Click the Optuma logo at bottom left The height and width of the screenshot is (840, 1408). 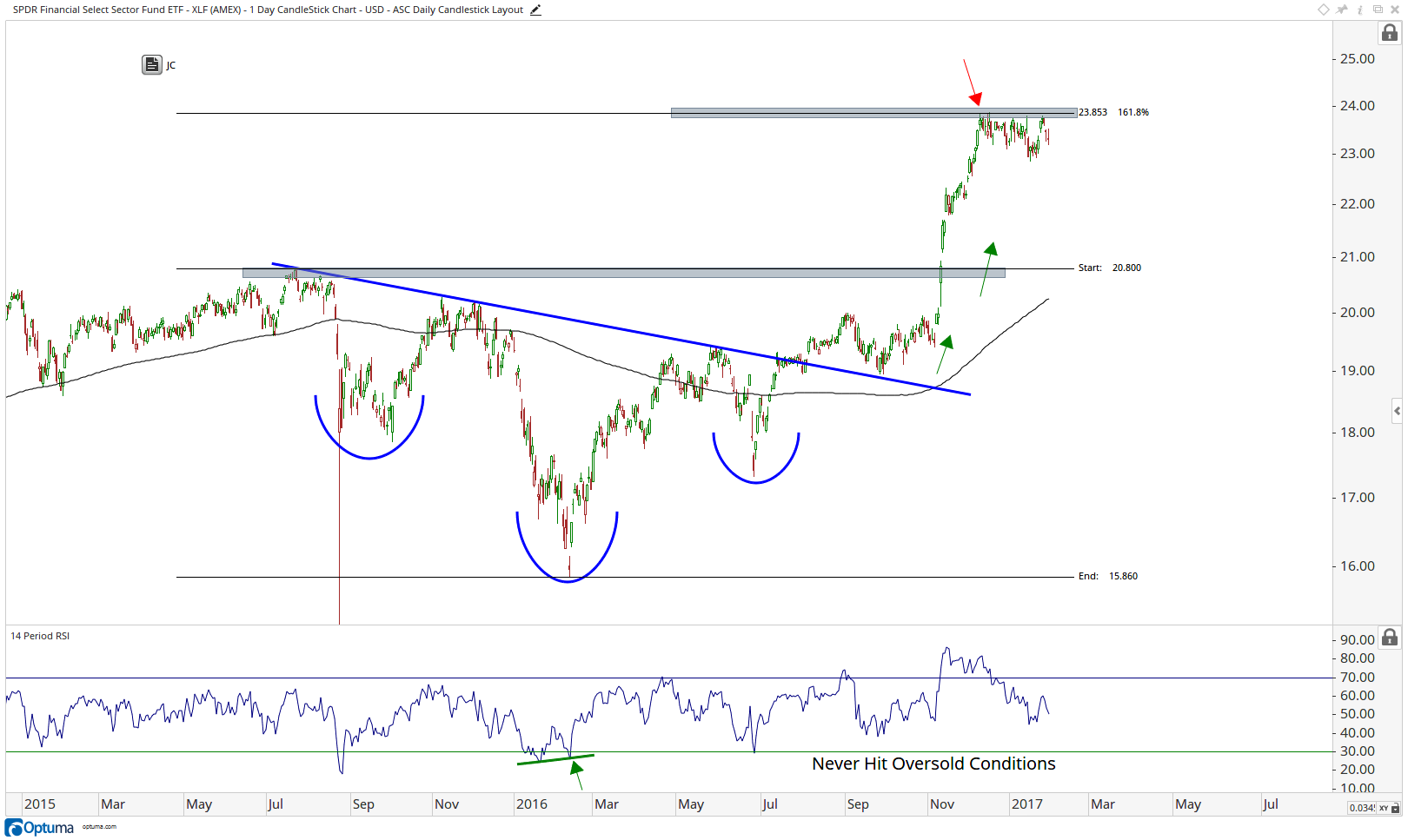(40, 828)
